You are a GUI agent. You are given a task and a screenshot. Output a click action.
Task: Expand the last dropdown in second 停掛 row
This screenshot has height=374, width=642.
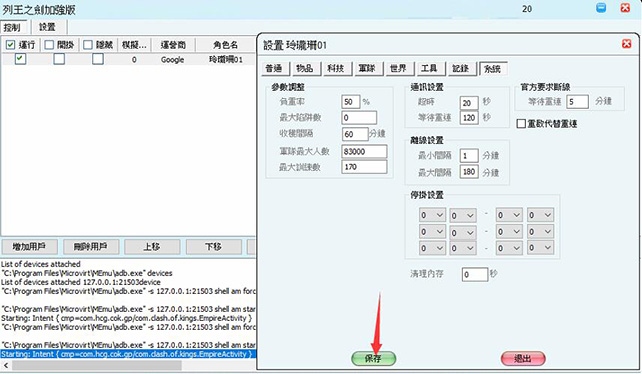point(540,232)
